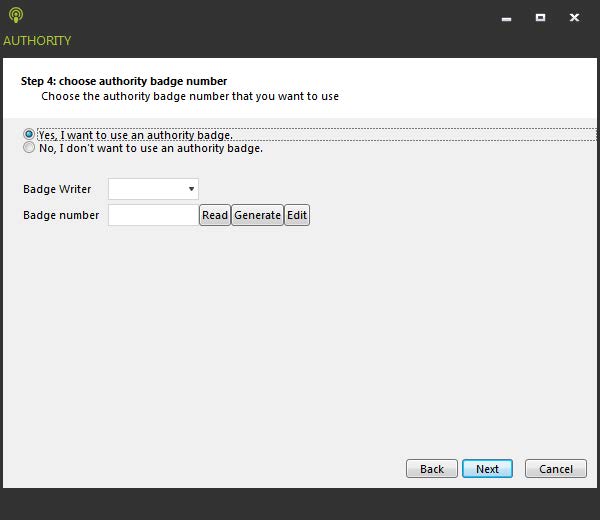This screenshot has width=600, height=520.
Task: Minimize the Authority wizard window
Action: (507, 17)
